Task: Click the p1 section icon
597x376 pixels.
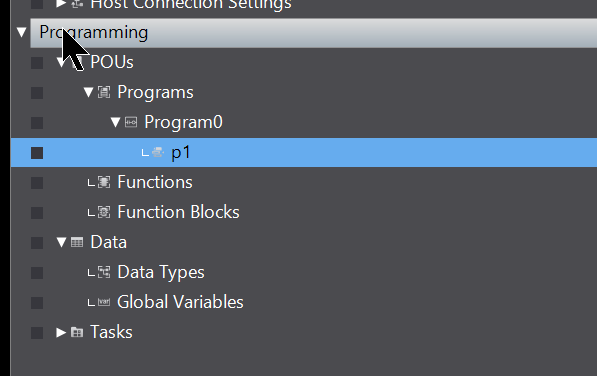Action: (x=158, y=152)
